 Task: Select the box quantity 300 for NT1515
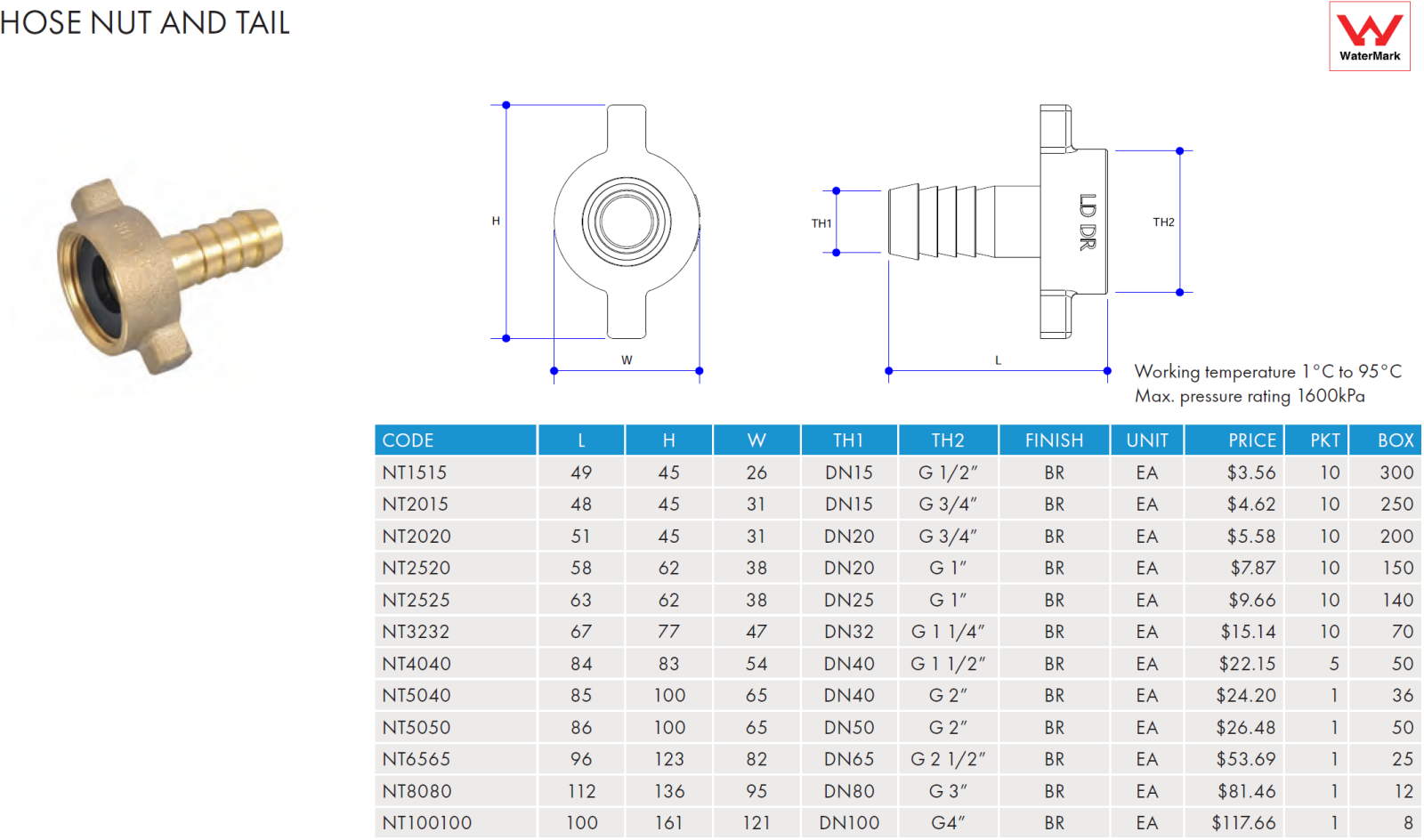[1396, 472]
